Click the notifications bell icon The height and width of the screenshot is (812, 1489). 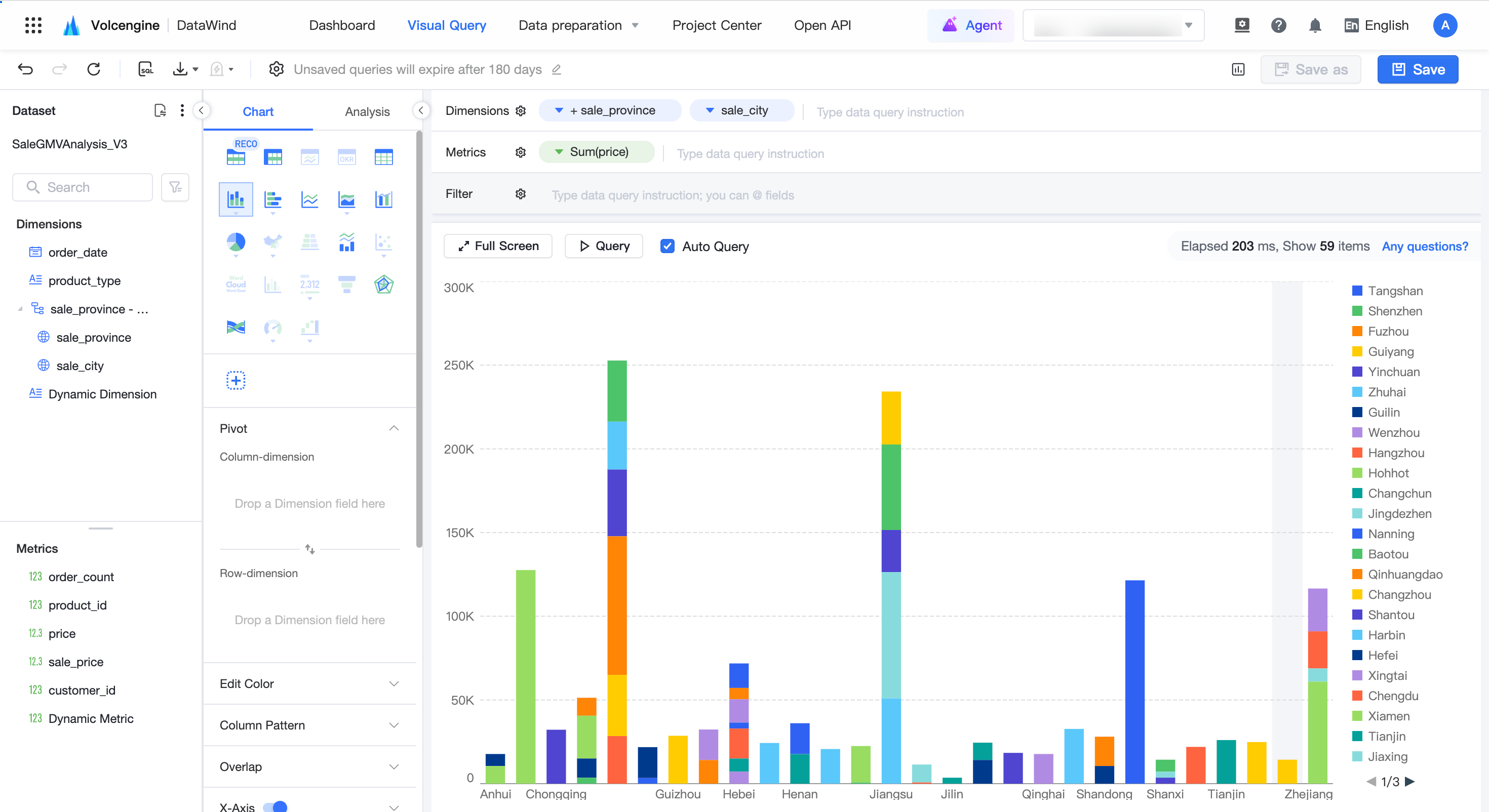[x=1315, y=25]
